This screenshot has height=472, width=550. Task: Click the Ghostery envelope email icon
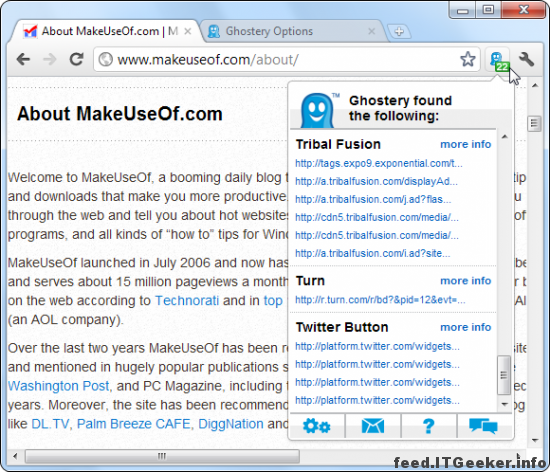pyautogui.click(x=373, y=426)
